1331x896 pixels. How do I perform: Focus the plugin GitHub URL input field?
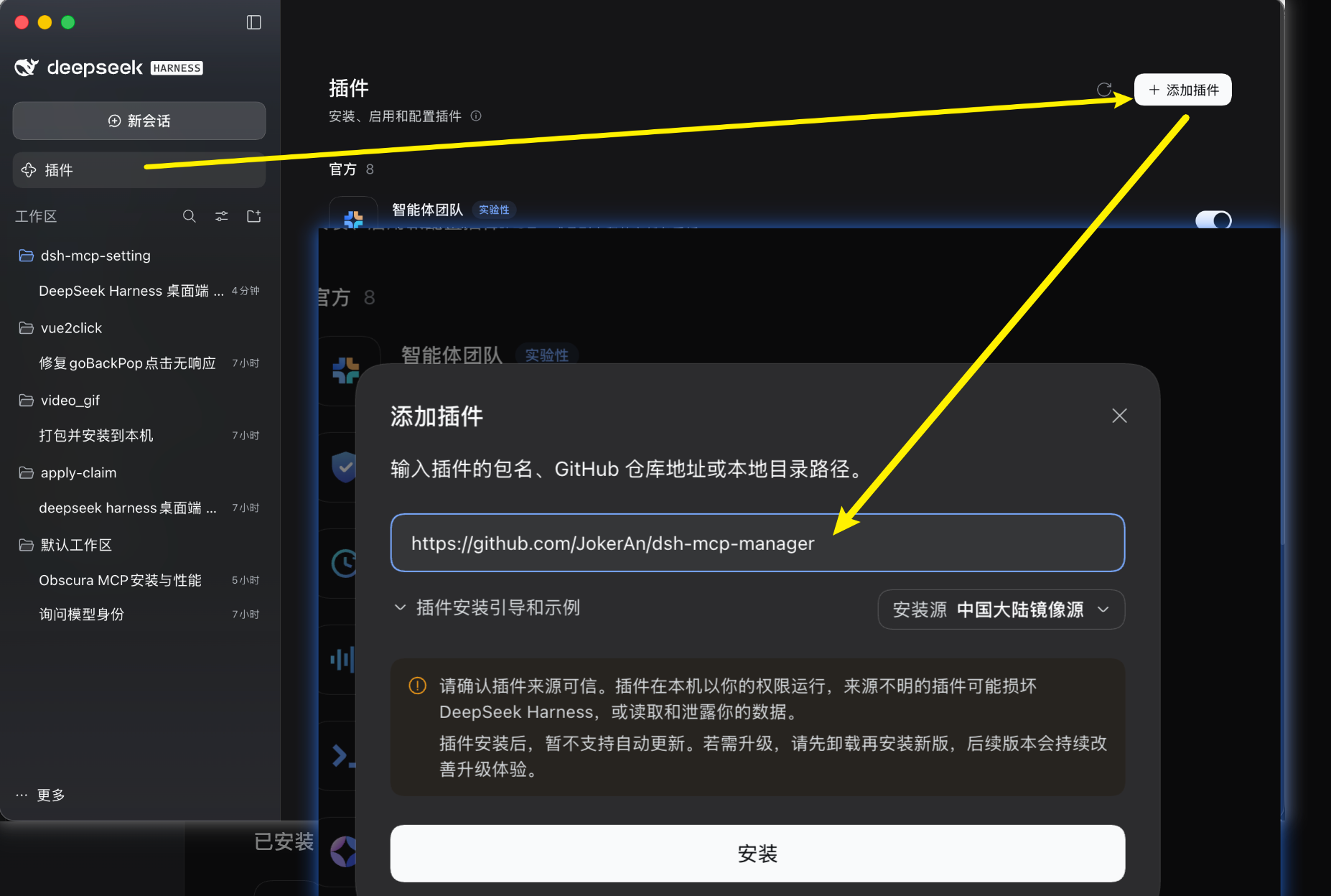pos(757,543)
